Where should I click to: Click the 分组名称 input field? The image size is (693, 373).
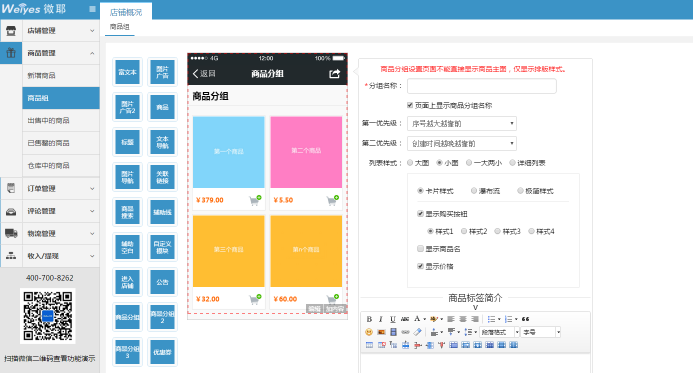482,86
